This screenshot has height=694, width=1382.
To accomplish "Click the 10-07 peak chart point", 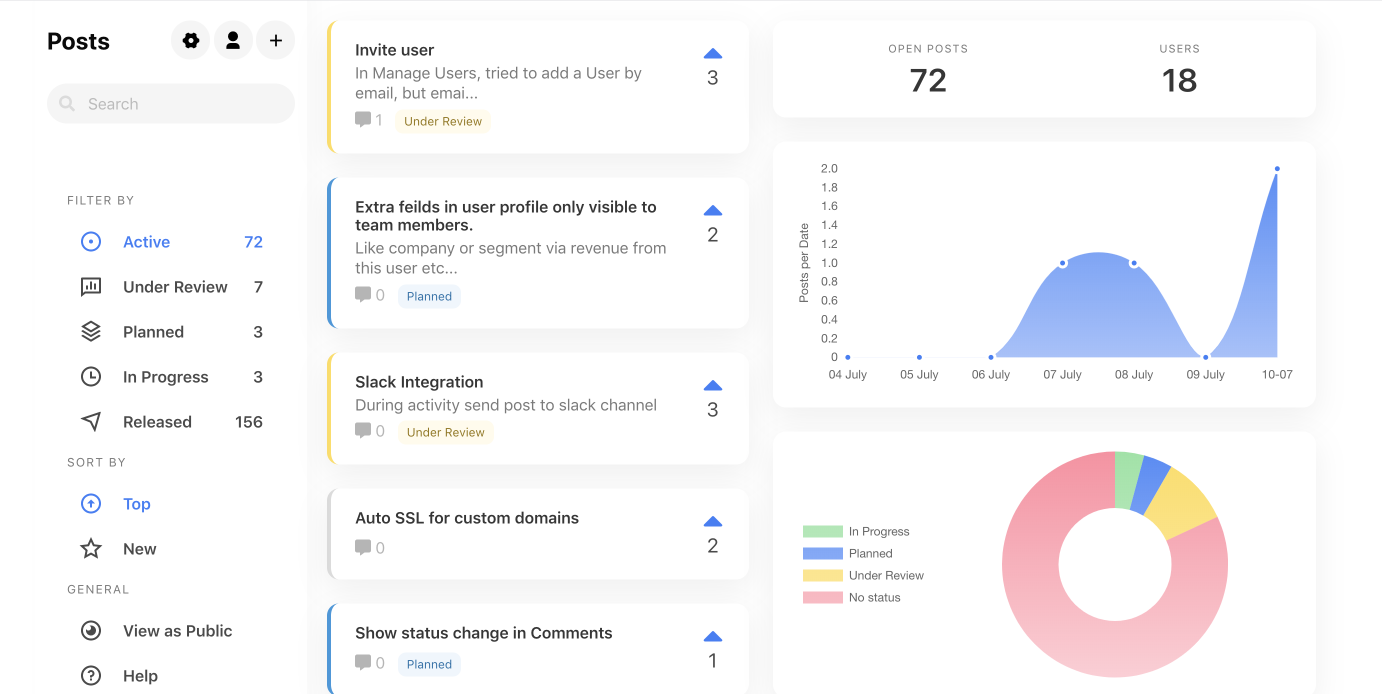I will 1277,169.
